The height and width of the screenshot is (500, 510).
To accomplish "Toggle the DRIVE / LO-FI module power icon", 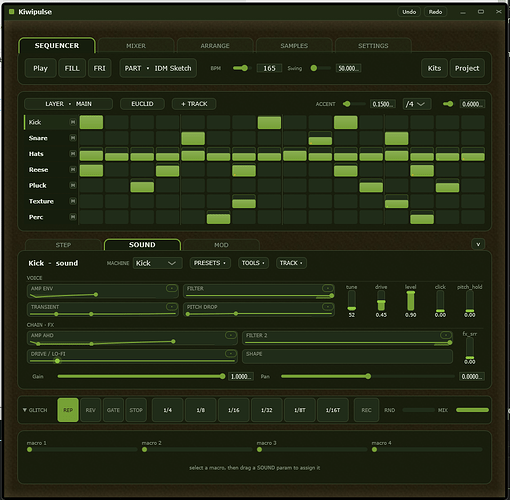I will tap(230, 353).
